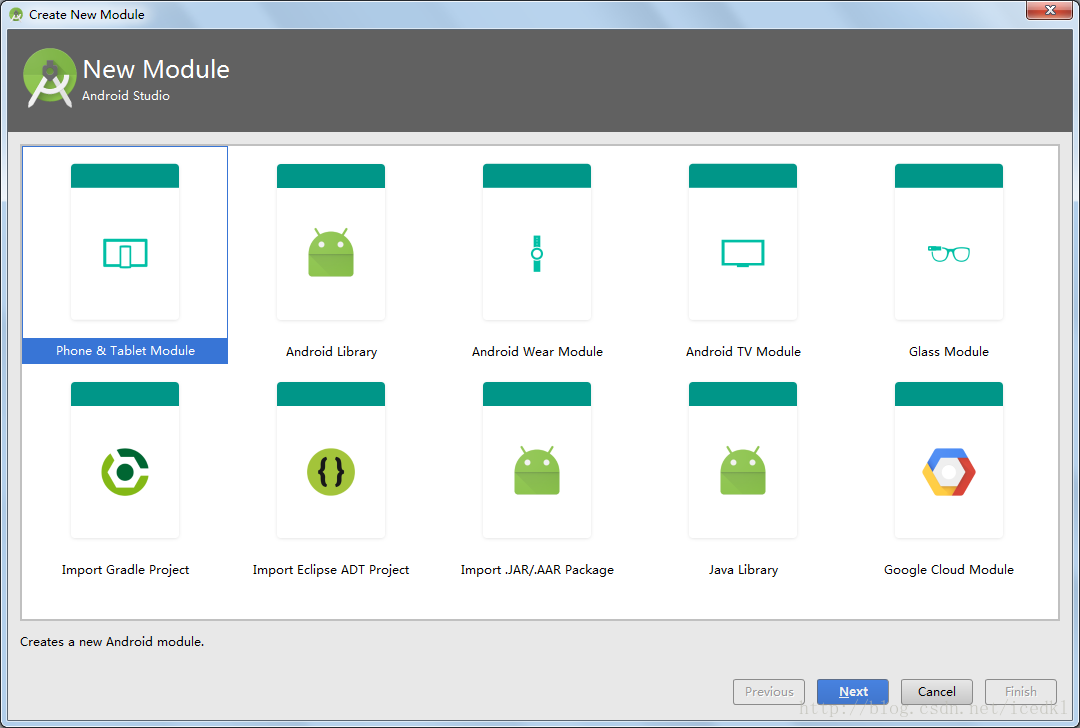Select the Java Library robot icon
The height and width of the screenshot is (728, 1080).
(x=742, y=470)
